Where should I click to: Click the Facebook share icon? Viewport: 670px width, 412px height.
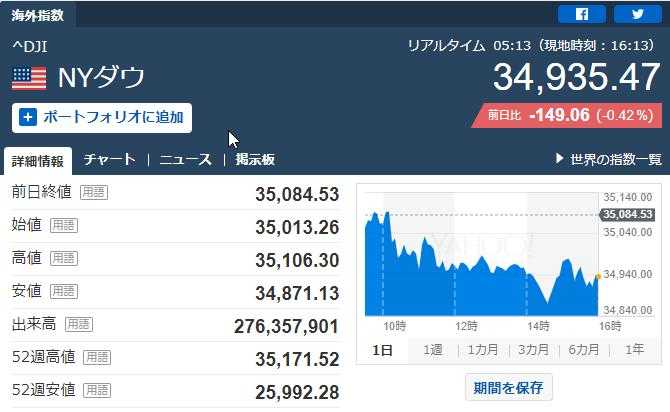[581, 14]
